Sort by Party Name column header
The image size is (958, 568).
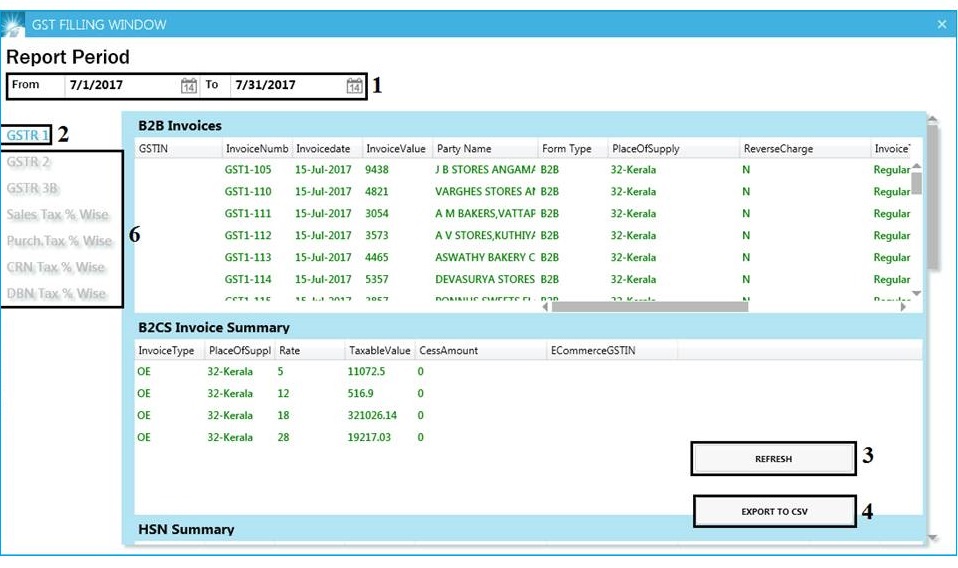pyautogui.click(x=486, y=148)
